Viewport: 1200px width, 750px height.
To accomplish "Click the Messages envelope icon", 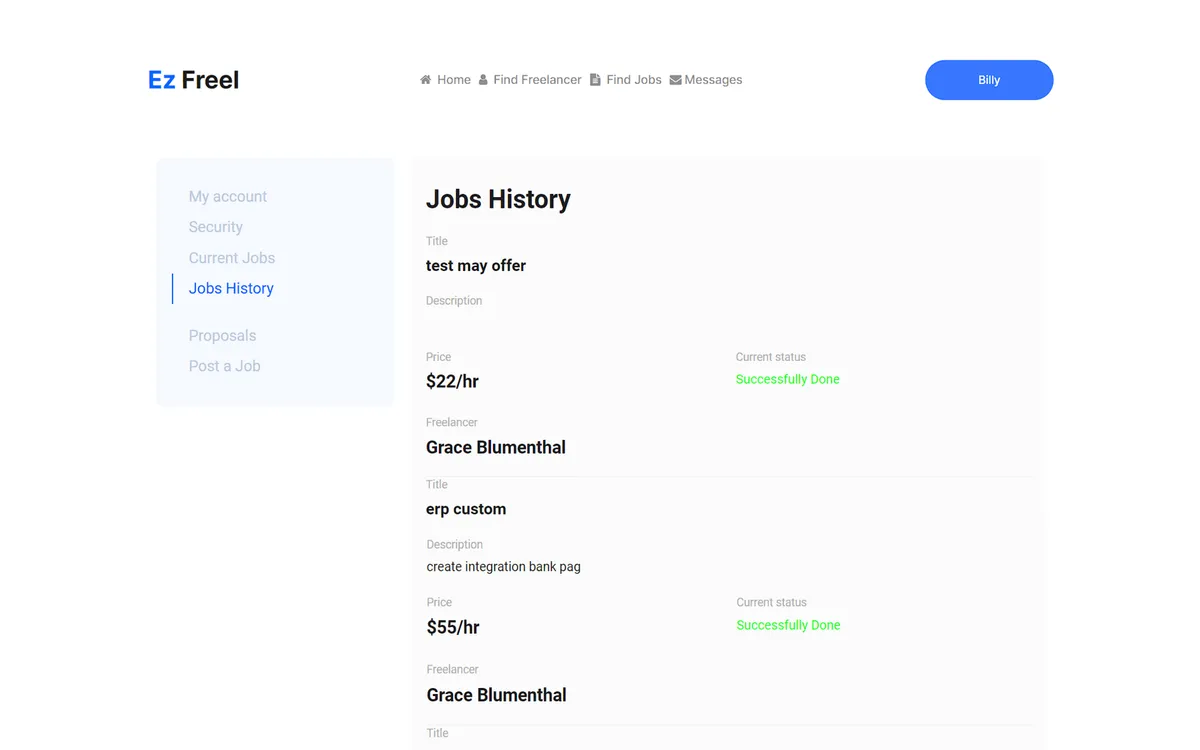I will click(675, 80).
